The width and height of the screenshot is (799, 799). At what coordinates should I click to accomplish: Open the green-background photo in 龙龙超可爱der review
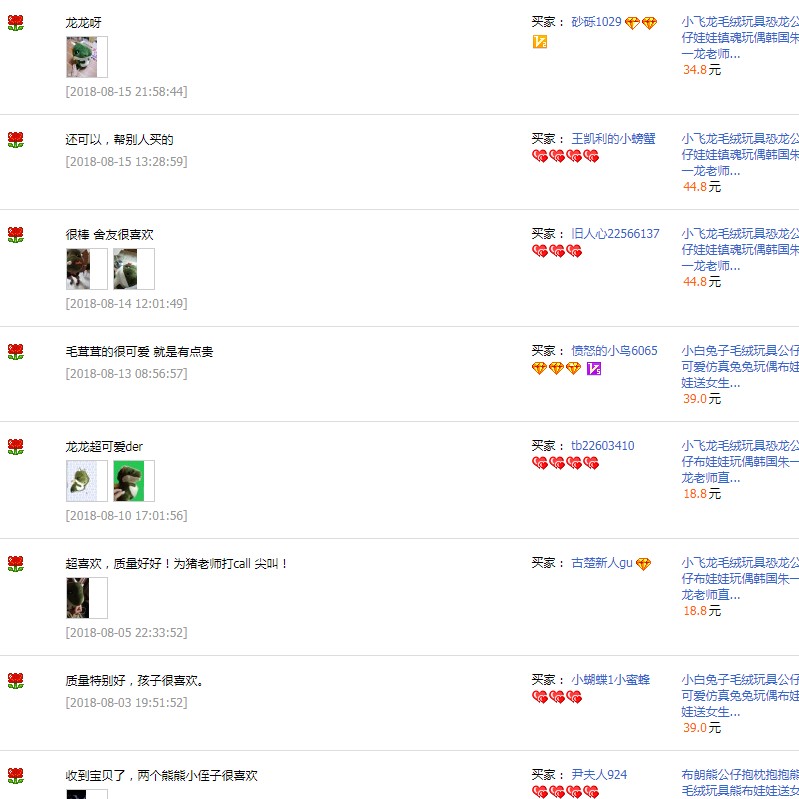[x=134, y=481]
